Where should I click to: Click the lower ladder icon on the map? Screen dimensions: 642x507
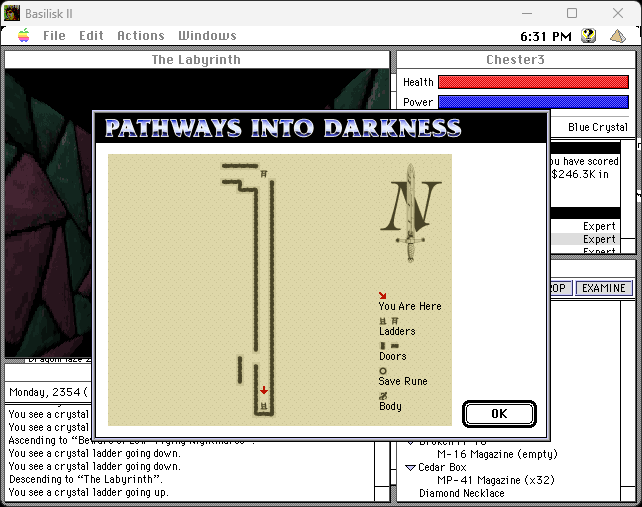coord(264,406)
